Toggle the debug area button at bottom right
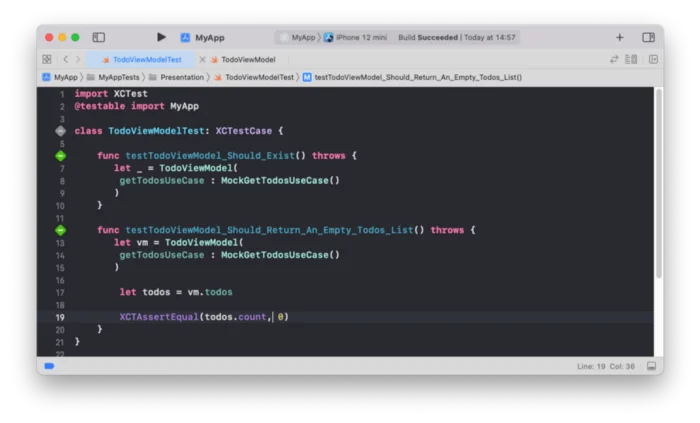This screenshot has height=423, width=700. click(x=651, y=366)
